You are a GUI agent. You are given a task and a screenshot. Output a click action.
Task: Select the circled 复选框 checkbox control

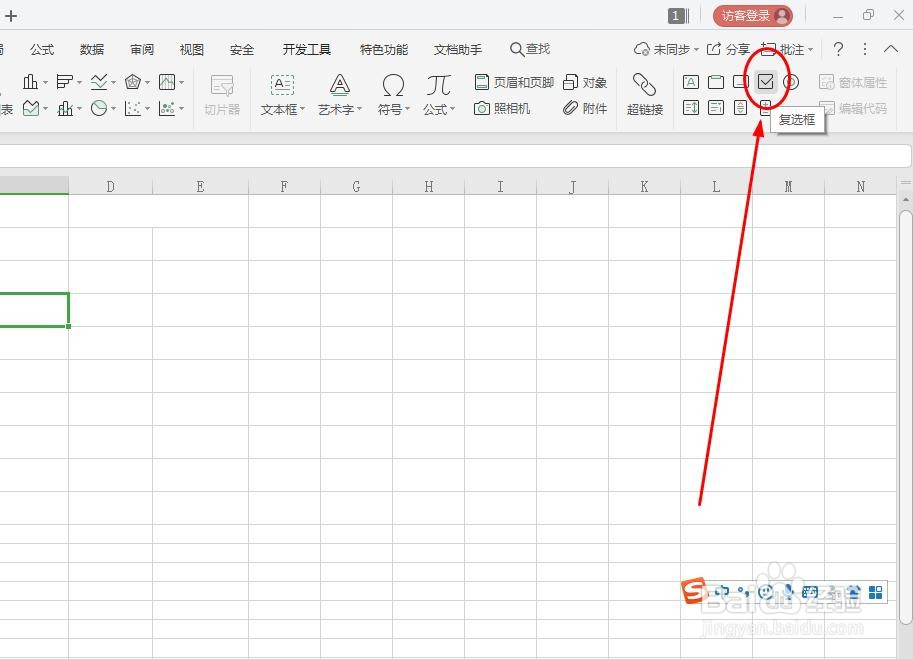click(x=764, y=83)
